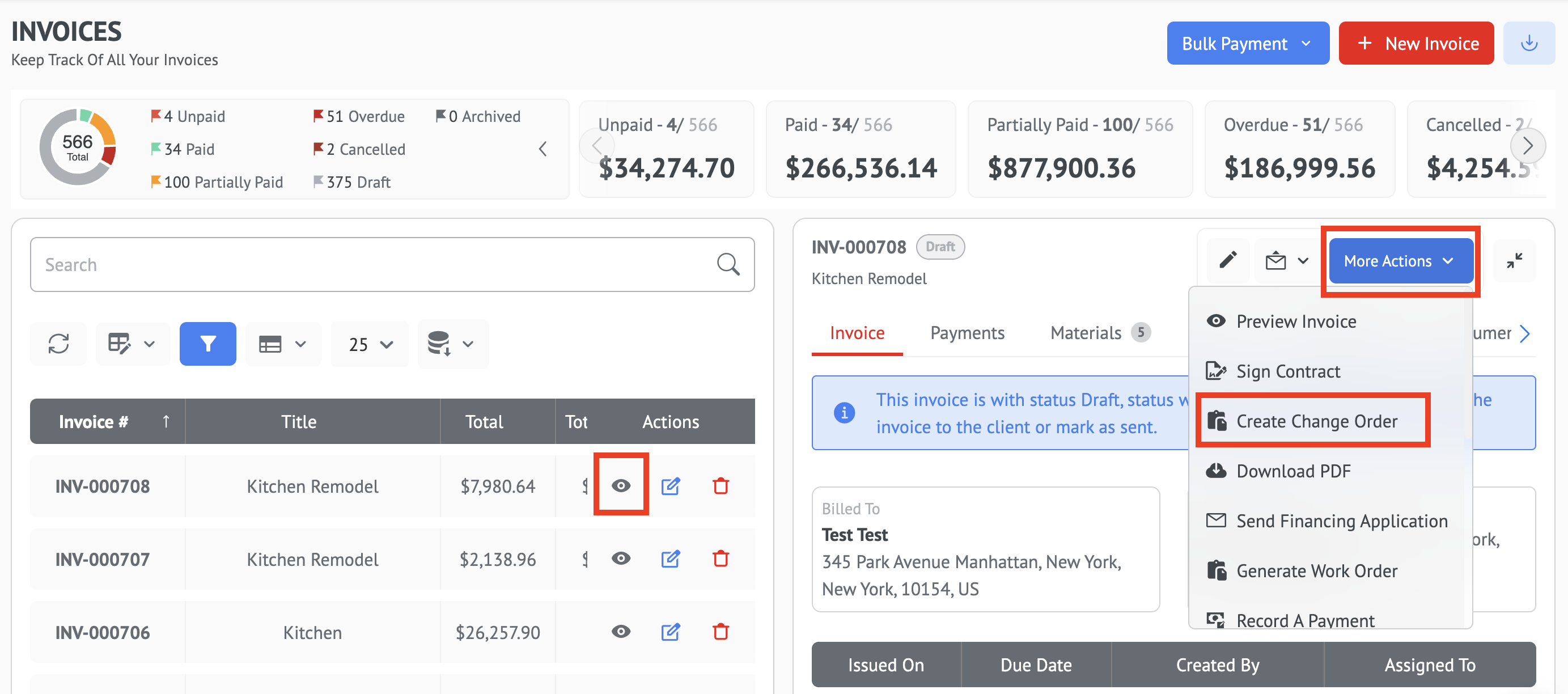View invoice INV-000708 using the eye icon

pos(621,485)
